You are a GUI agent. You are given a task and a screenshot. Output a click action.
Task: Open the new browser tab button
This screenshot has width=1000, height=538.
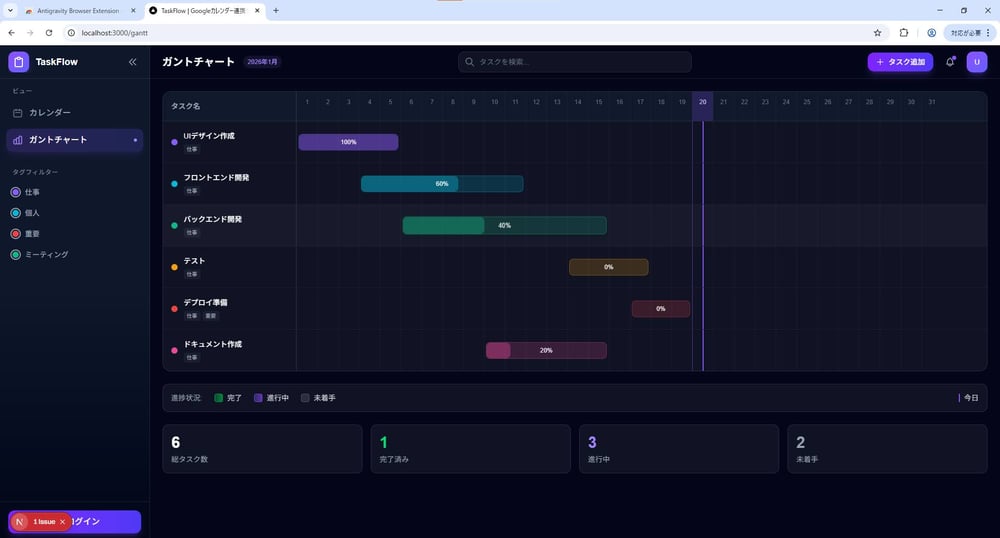pos(276,10)
